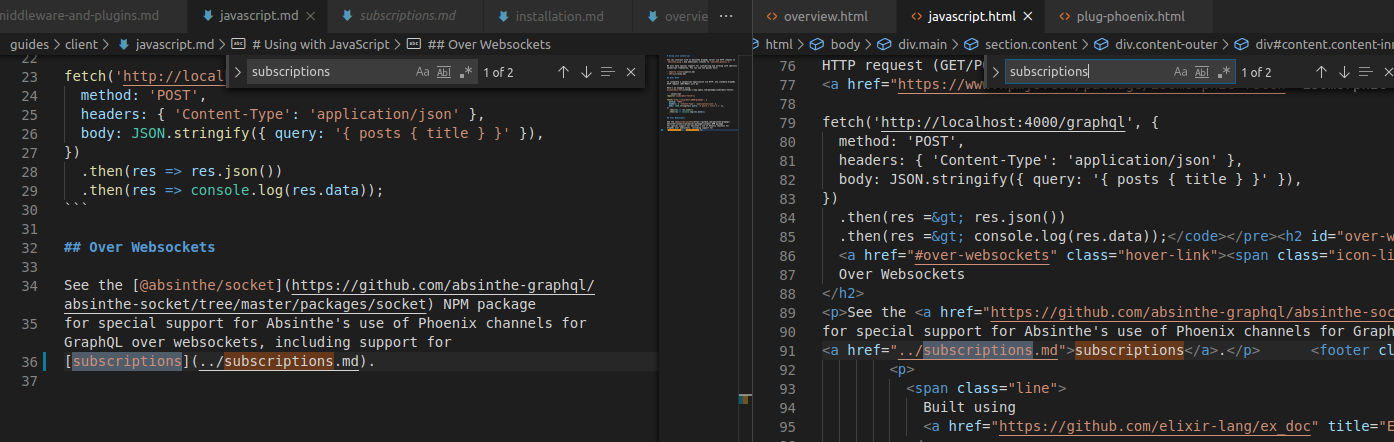The height and width of the screenshot is (442, 1394).
Task: Open the subscriptions.md tab
Action: pos(407,17)
